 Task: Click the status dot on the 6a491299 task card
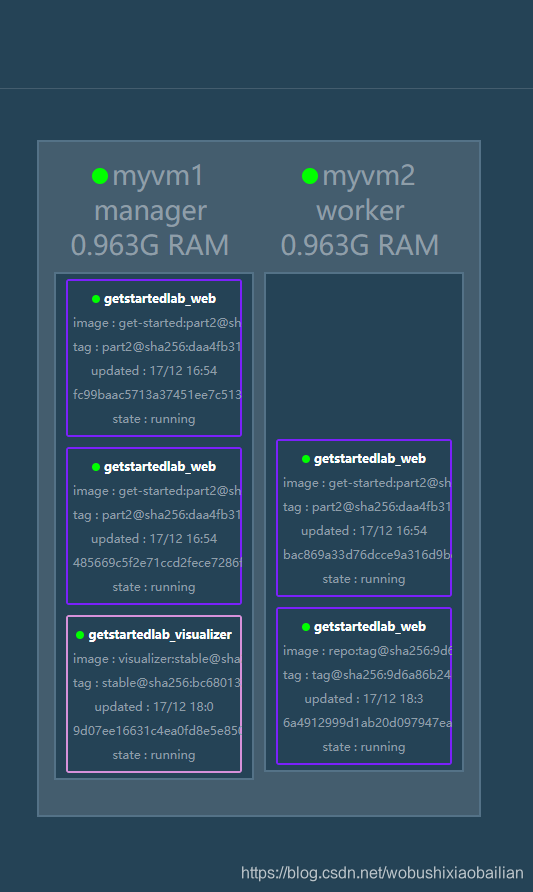[x=305, y=627]
